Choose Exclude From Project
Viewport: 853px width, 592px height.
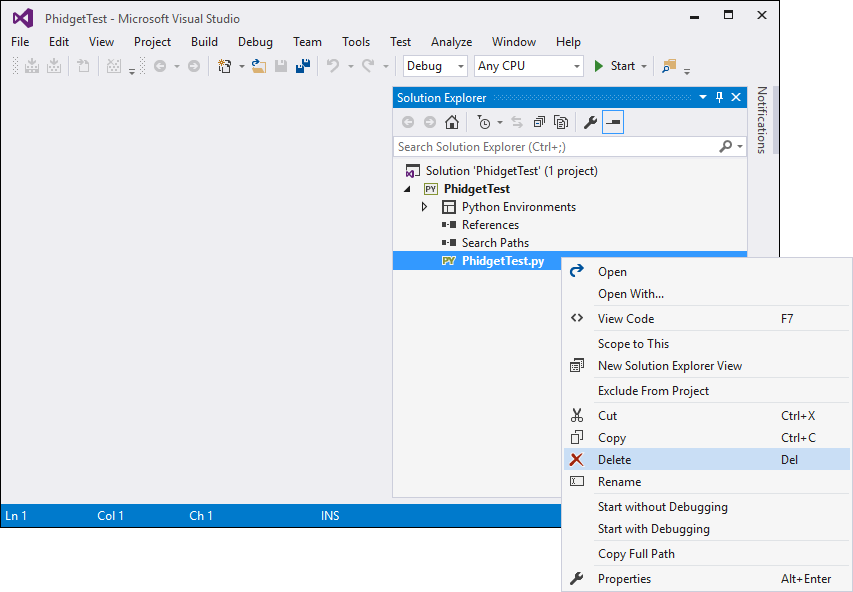[707, 391]
